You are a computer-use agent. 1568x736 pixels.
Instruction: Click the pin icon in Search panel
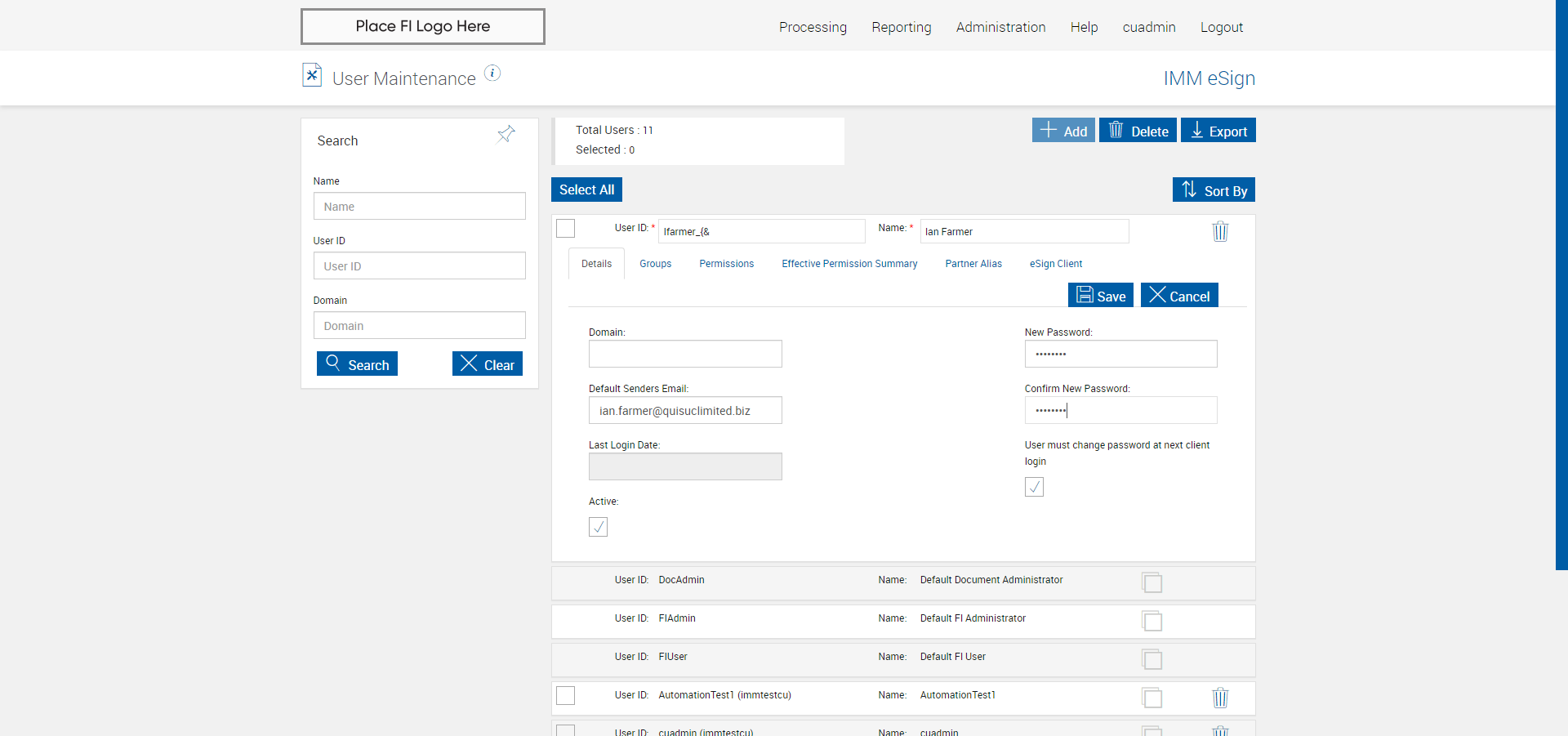pyautogui.click(x=506, y=134)
